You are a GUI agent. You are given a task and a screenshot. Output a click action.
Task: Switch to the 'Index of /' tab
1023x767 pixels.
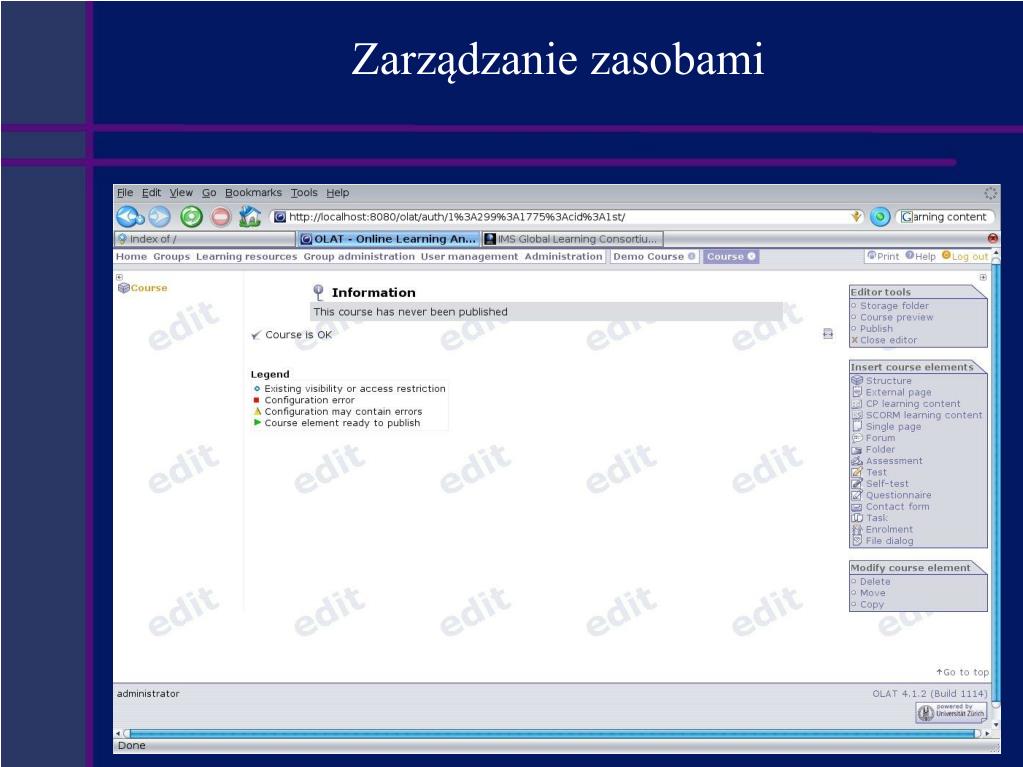[204, 239]
